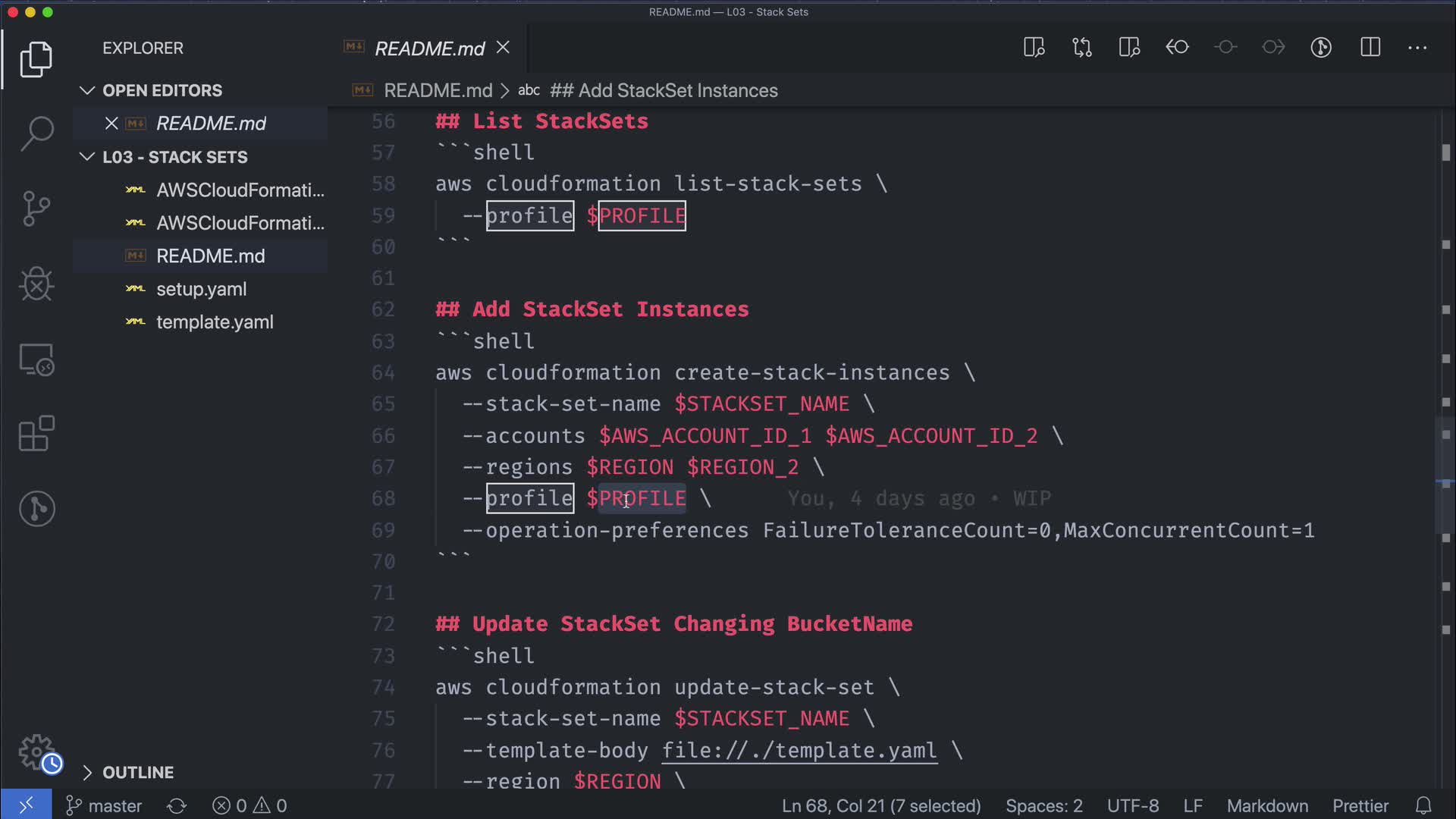Open setup.yaml in the explorer
The width and height of the screenshot is (1456, 819).
click(x=201, y=289)
